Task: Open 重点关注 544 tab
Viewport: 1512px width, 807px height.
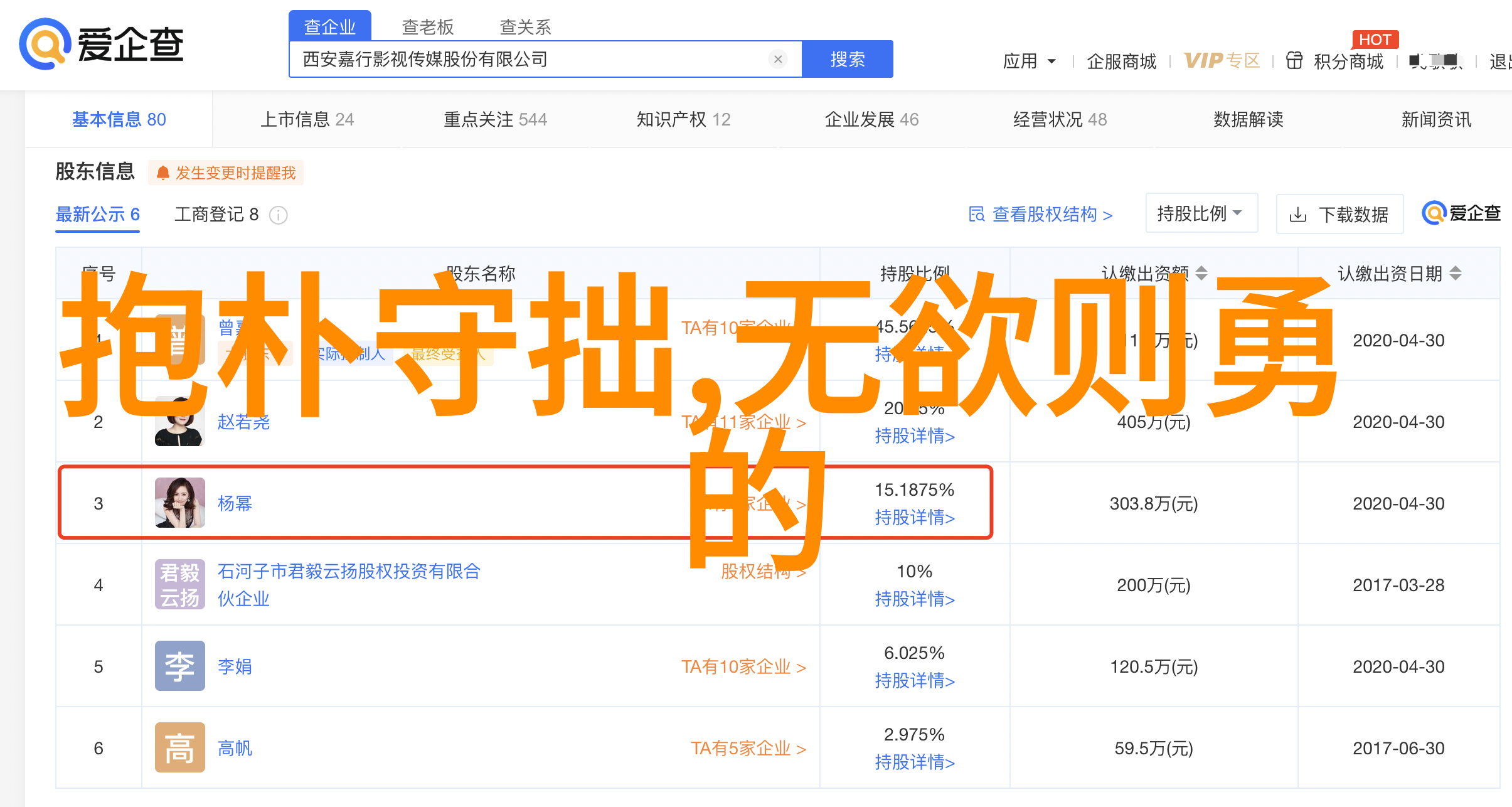Action: click(x=496, y=119)
